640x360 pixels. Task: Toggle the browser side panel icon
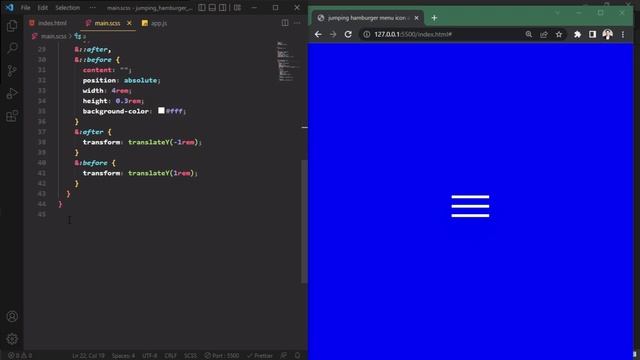pyautogui.click(x=592, y=34)
